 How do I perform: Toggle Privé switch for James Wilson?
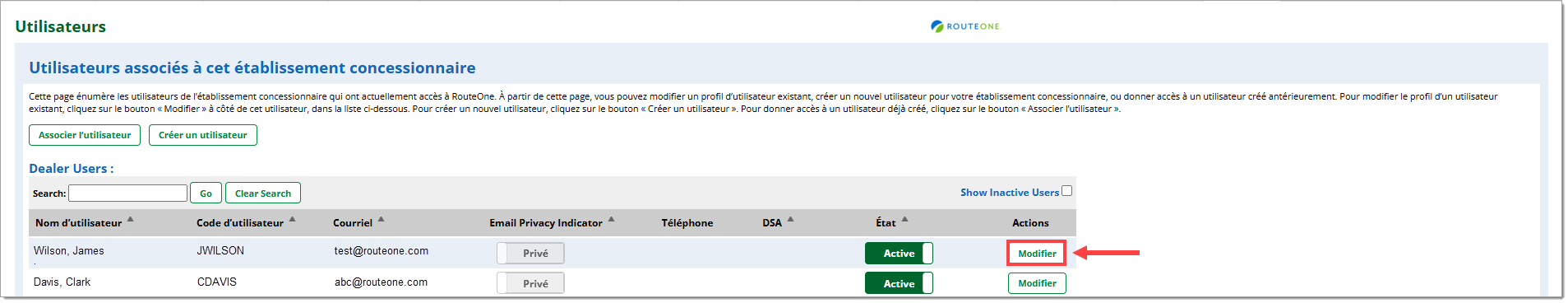530,253
